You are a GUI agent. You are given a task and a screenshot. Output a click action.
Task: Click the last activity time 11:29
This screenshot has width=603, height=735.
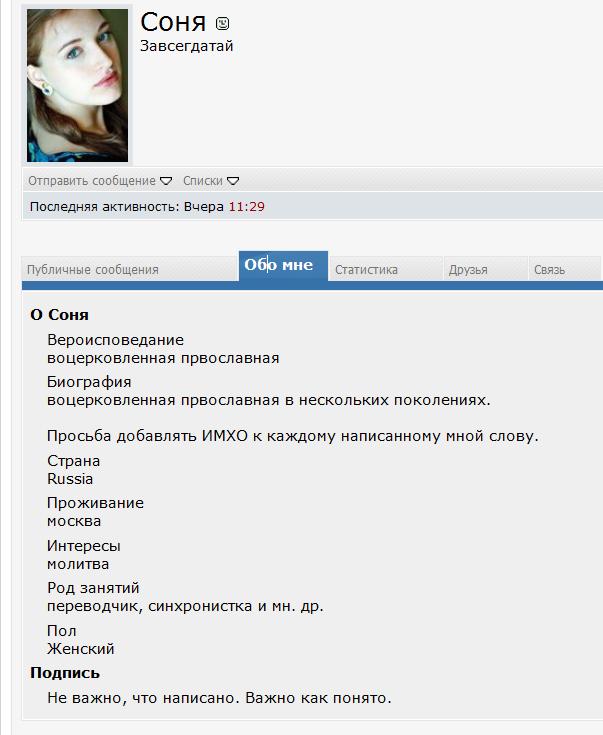click(247, 207)
